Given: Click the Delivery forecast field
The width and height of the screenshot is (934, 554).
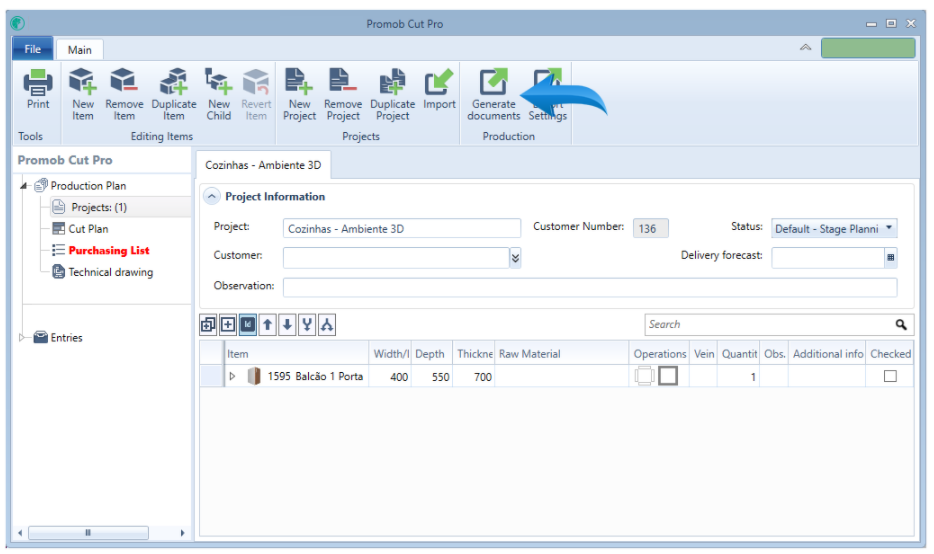Looking at the screenshot, I should (x=827, y=258).
